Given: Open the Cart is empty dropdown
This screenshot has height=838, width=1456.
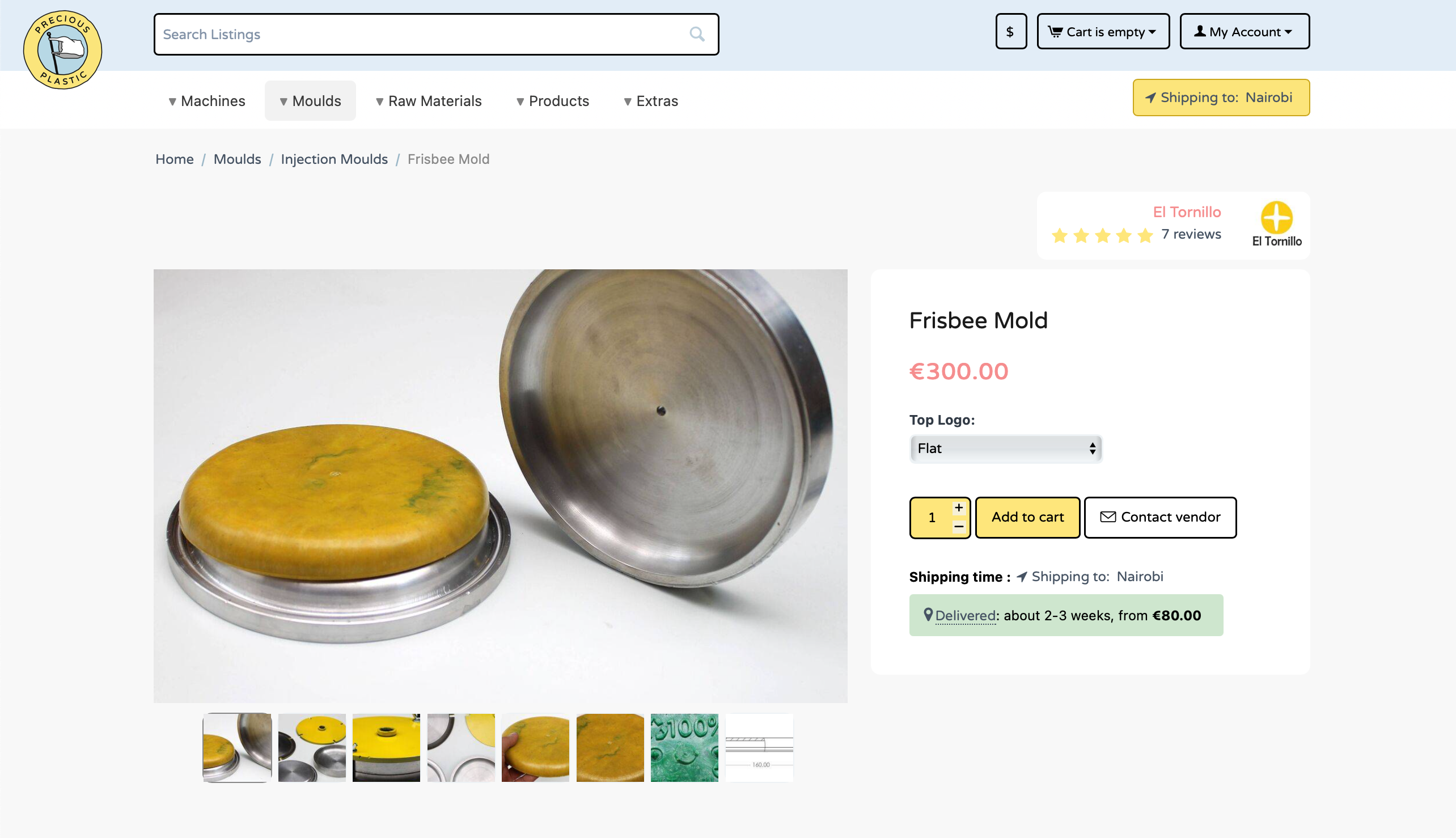Looking at the screenshot, I should tap(1103, 32).
